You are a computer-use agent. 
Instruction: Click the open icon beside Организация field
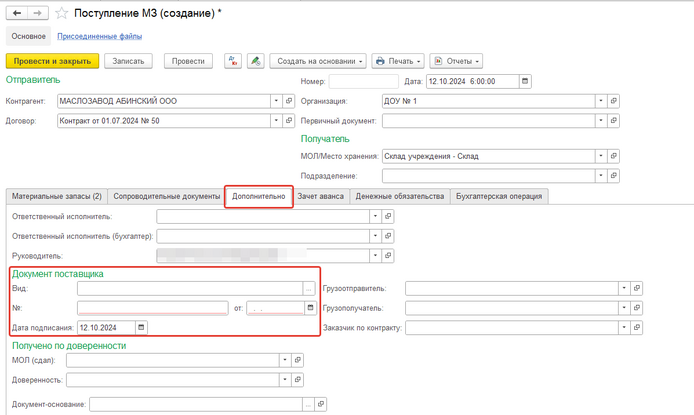614,101
